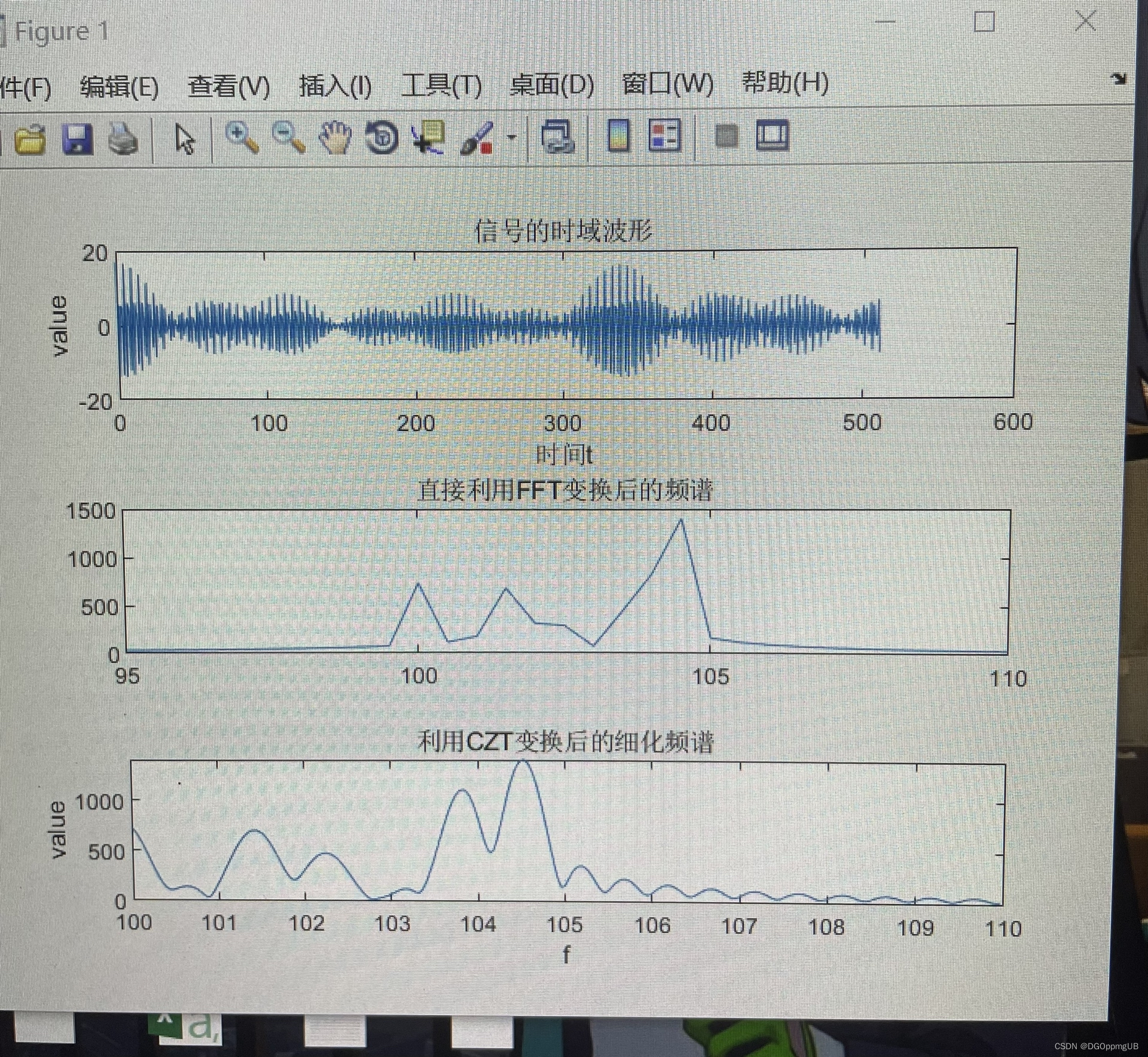Open the 插入(I) menu

335,86
